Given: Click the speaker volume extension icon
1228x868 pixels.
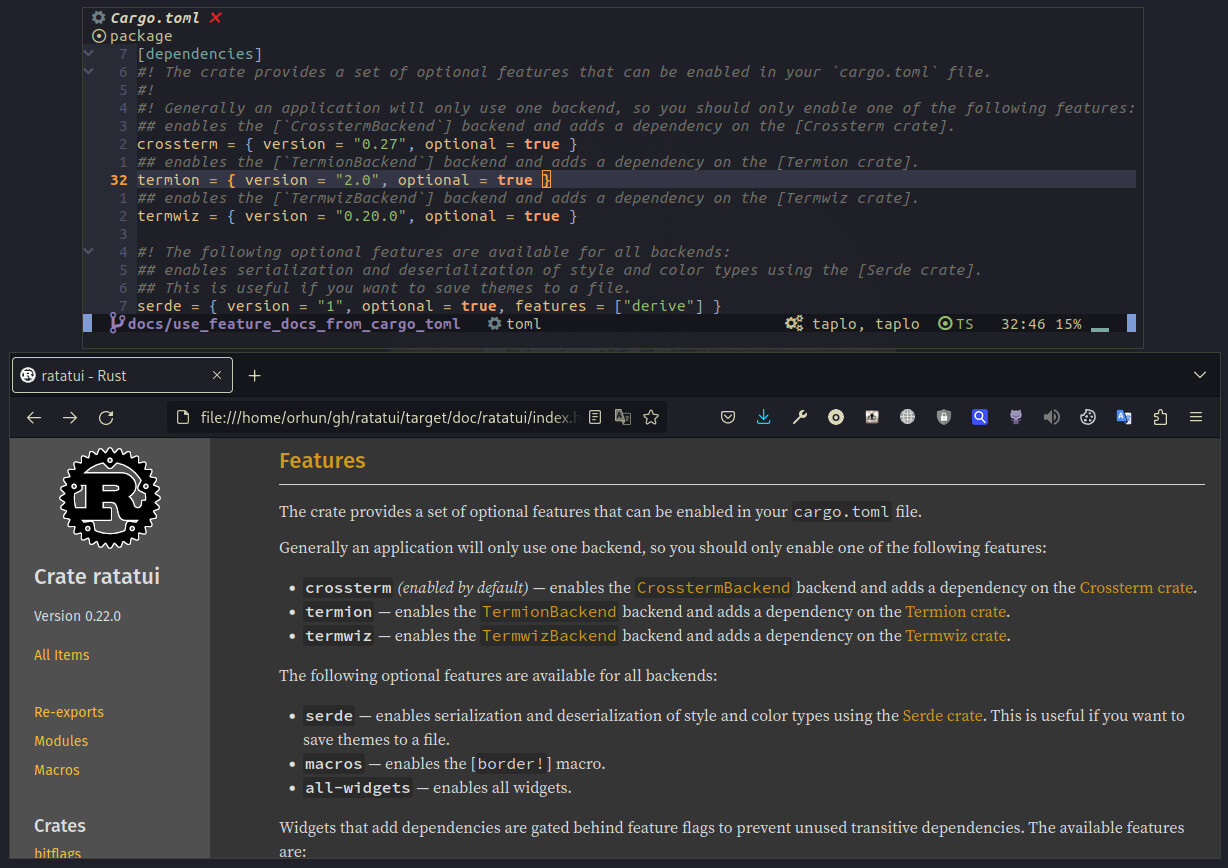Looking at the screenshot, I should click(1052, 417).
